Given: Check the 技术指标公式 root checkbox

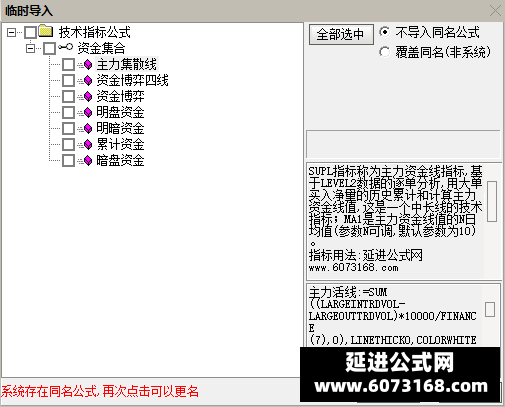Looking at the screenshot, I should [x=30, y=32].
